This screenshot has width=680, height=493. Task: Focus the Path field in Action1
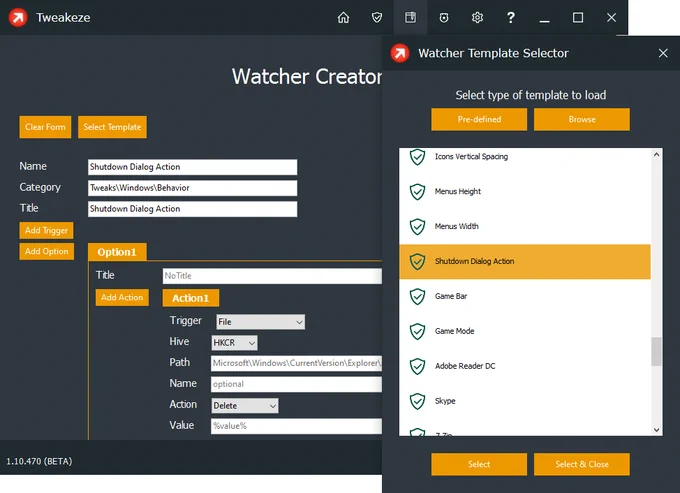[297, 363]
